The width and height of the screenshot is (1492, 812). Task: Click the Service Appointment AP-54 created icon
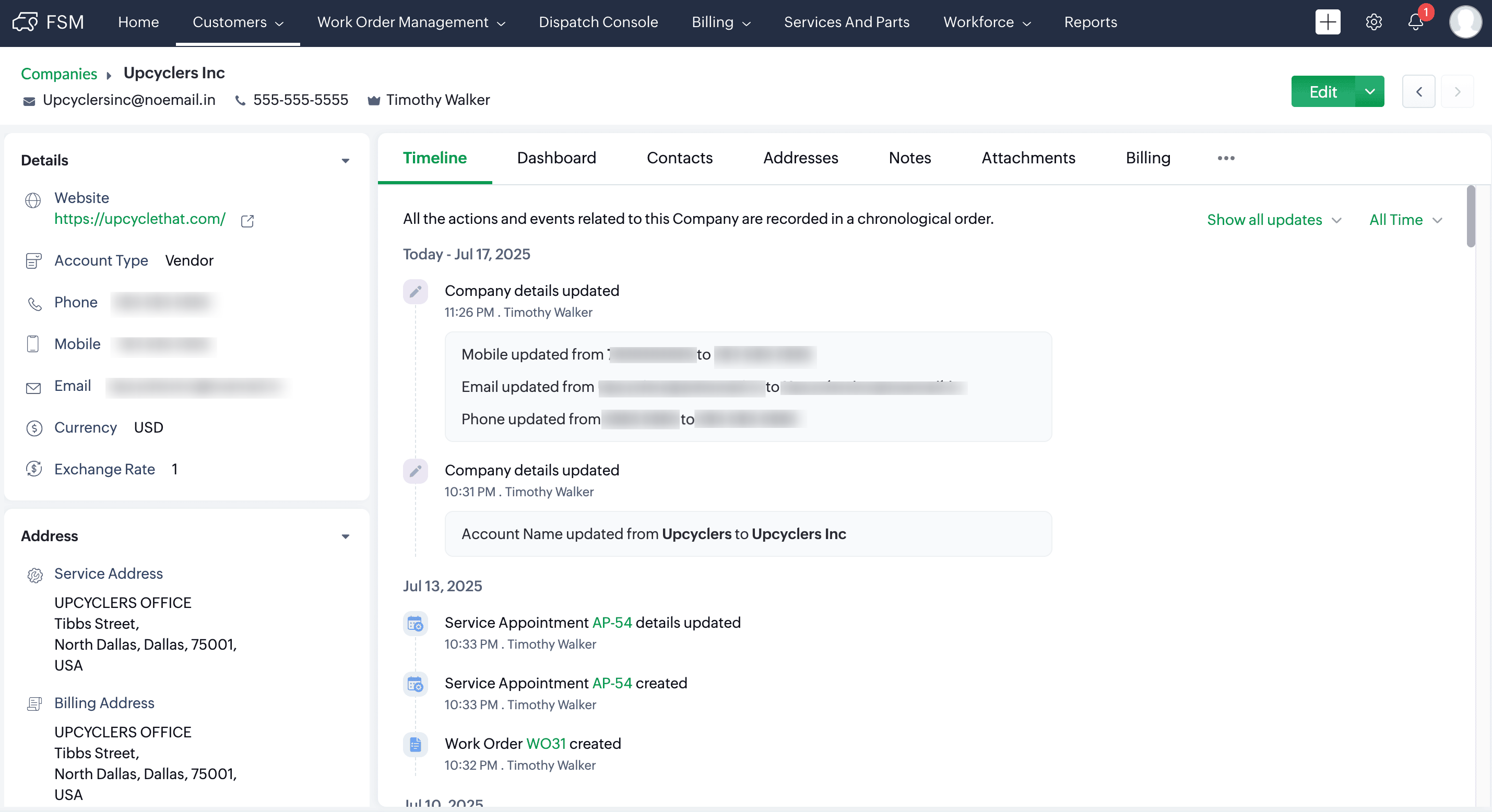415,685
